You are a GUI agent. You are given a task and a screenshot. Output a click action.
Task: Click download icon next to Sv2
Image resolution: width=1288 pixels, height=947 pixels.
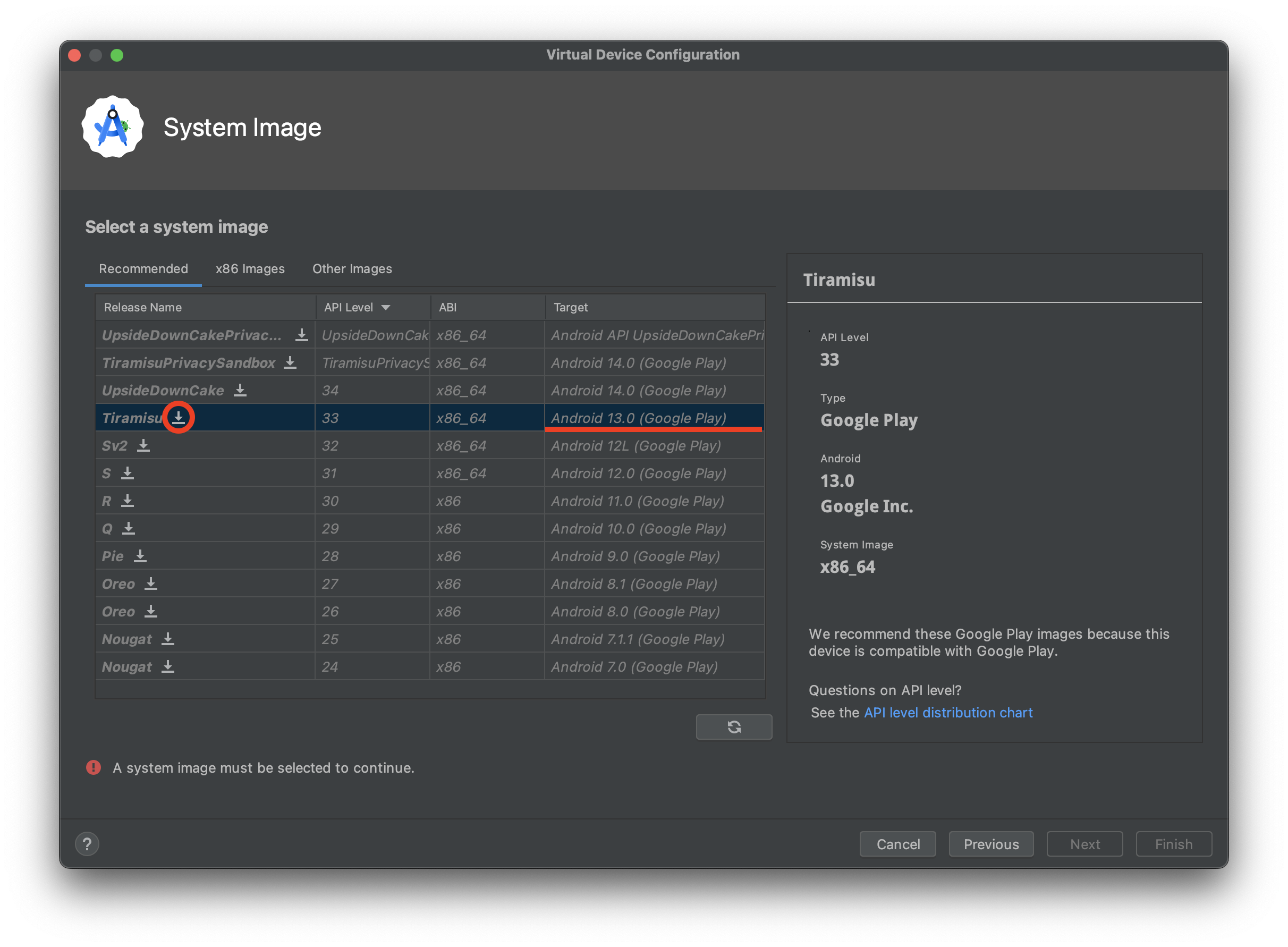click(143, 445)
